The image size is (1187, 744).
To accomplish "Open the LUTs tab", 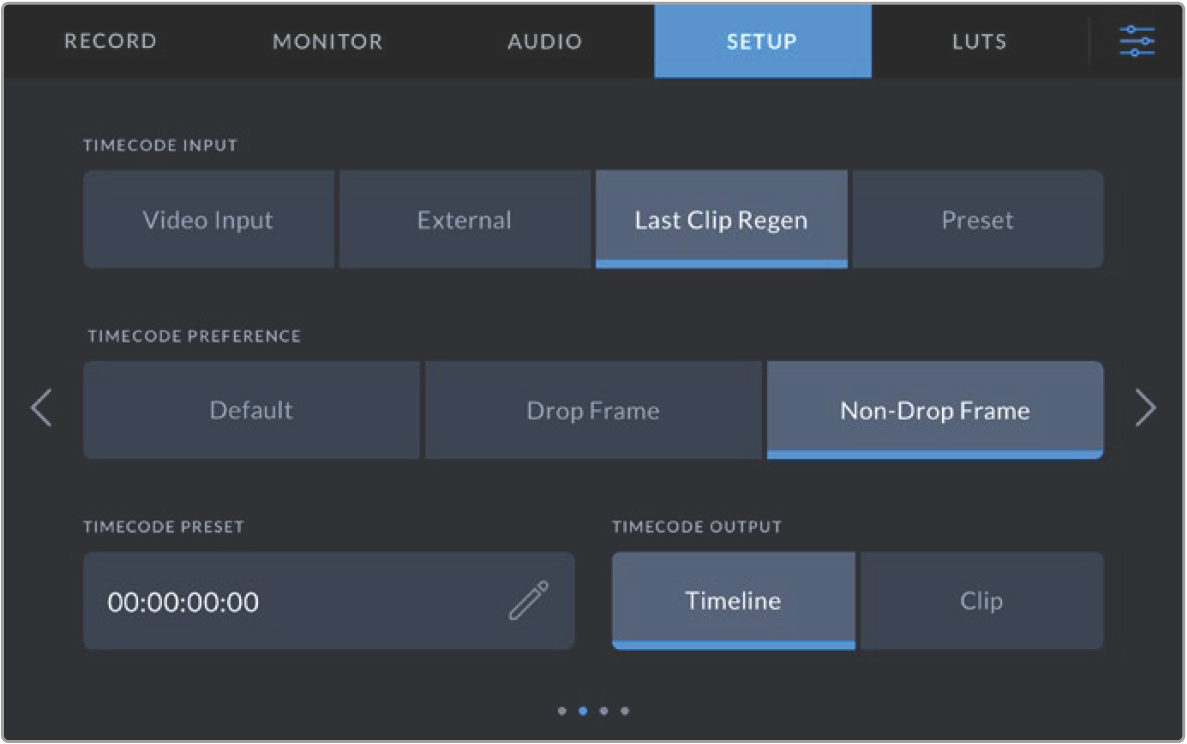I will click(x=978, y=42).
